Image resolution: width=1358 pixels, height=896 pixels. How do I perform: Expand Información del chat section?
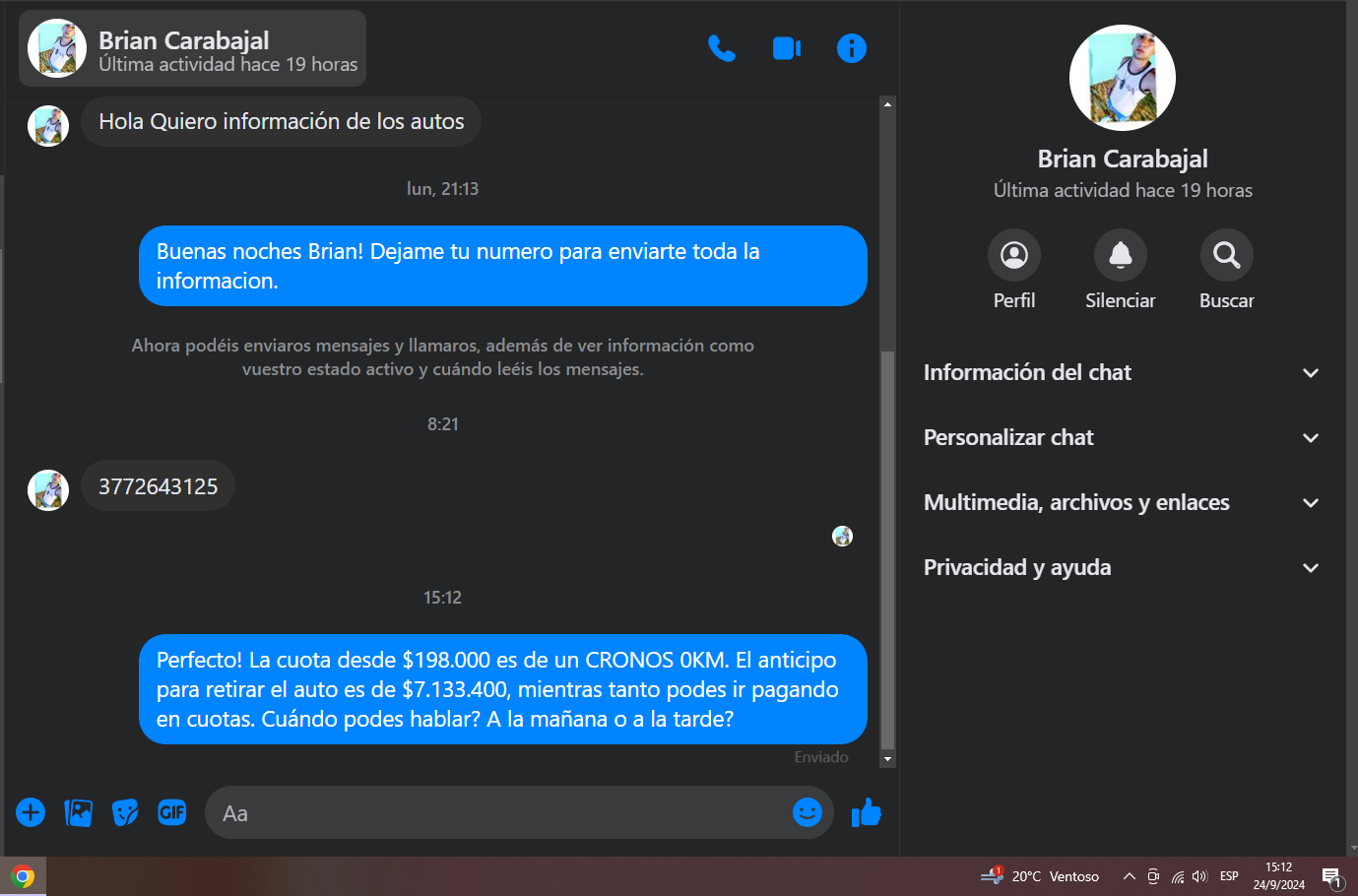tap(1122, 372)
